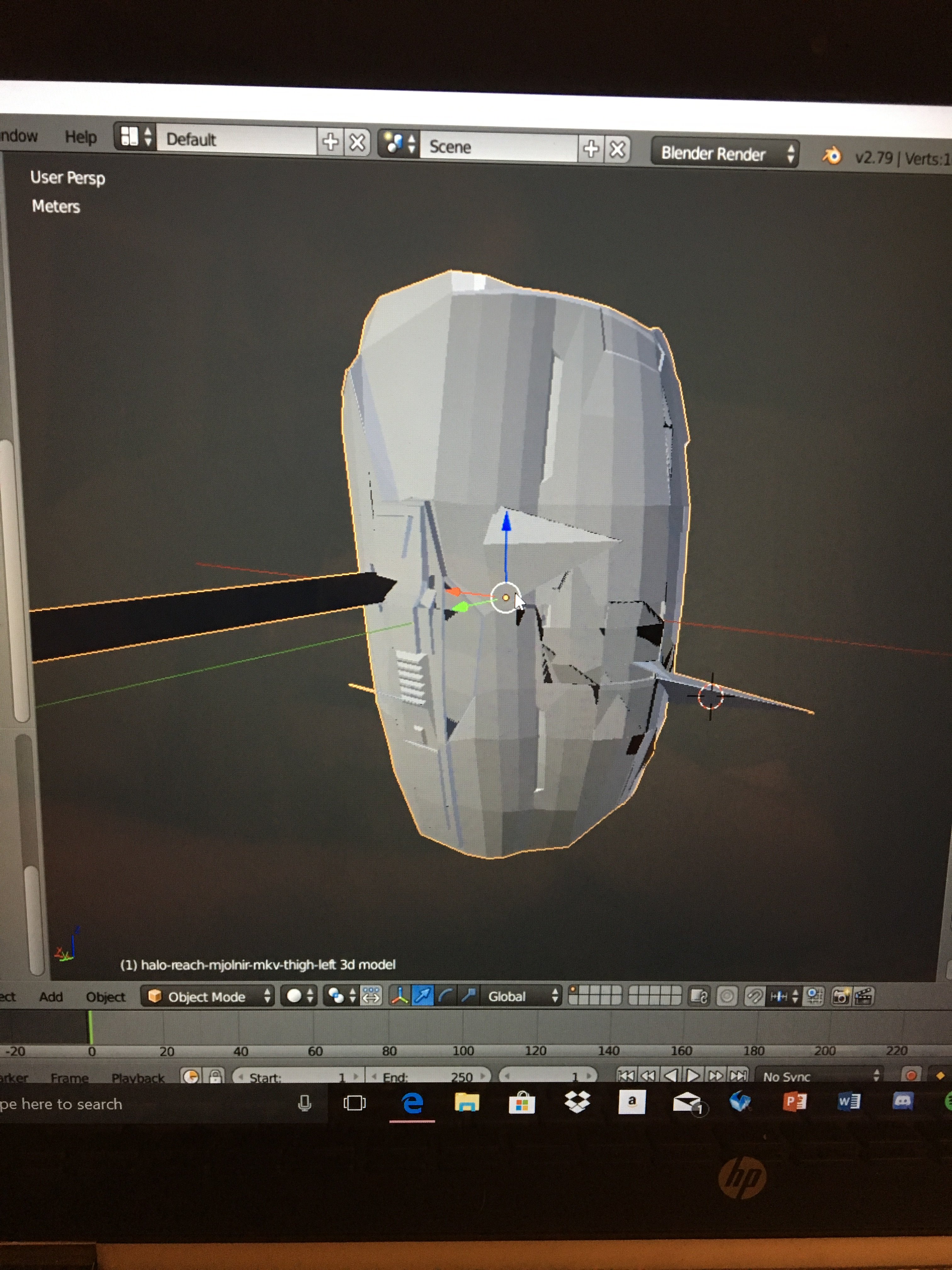Open the Frame menu in timeline

point(70,1078)
